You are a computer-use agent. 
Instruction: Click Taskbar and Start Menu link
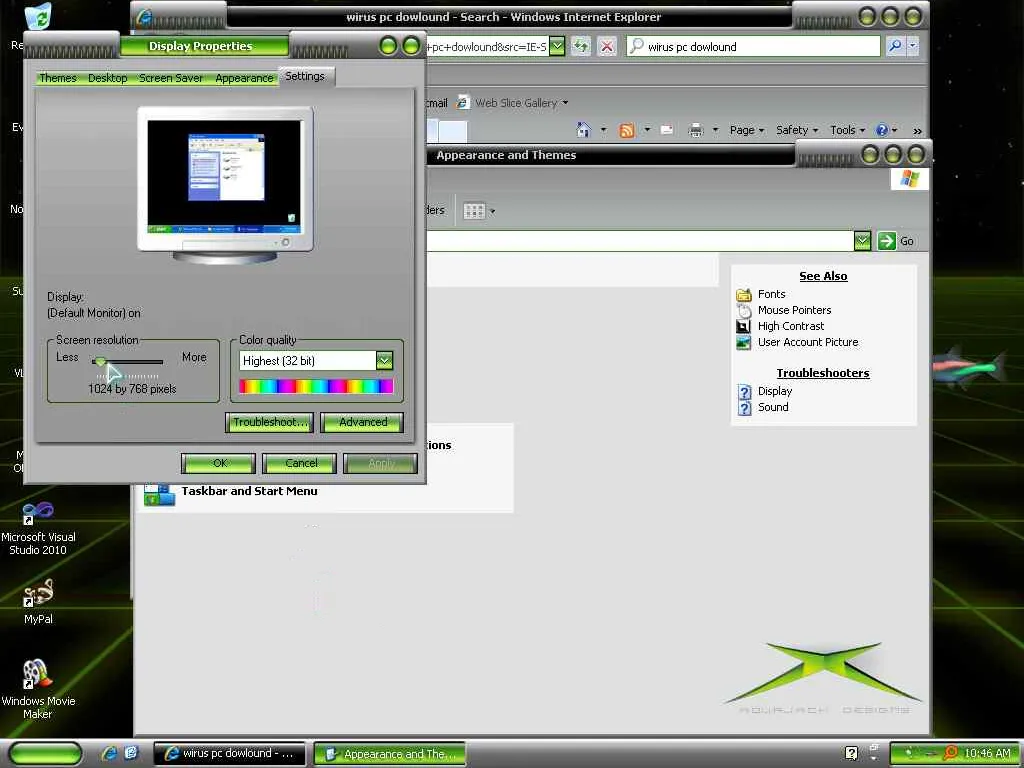coord(249,491)
